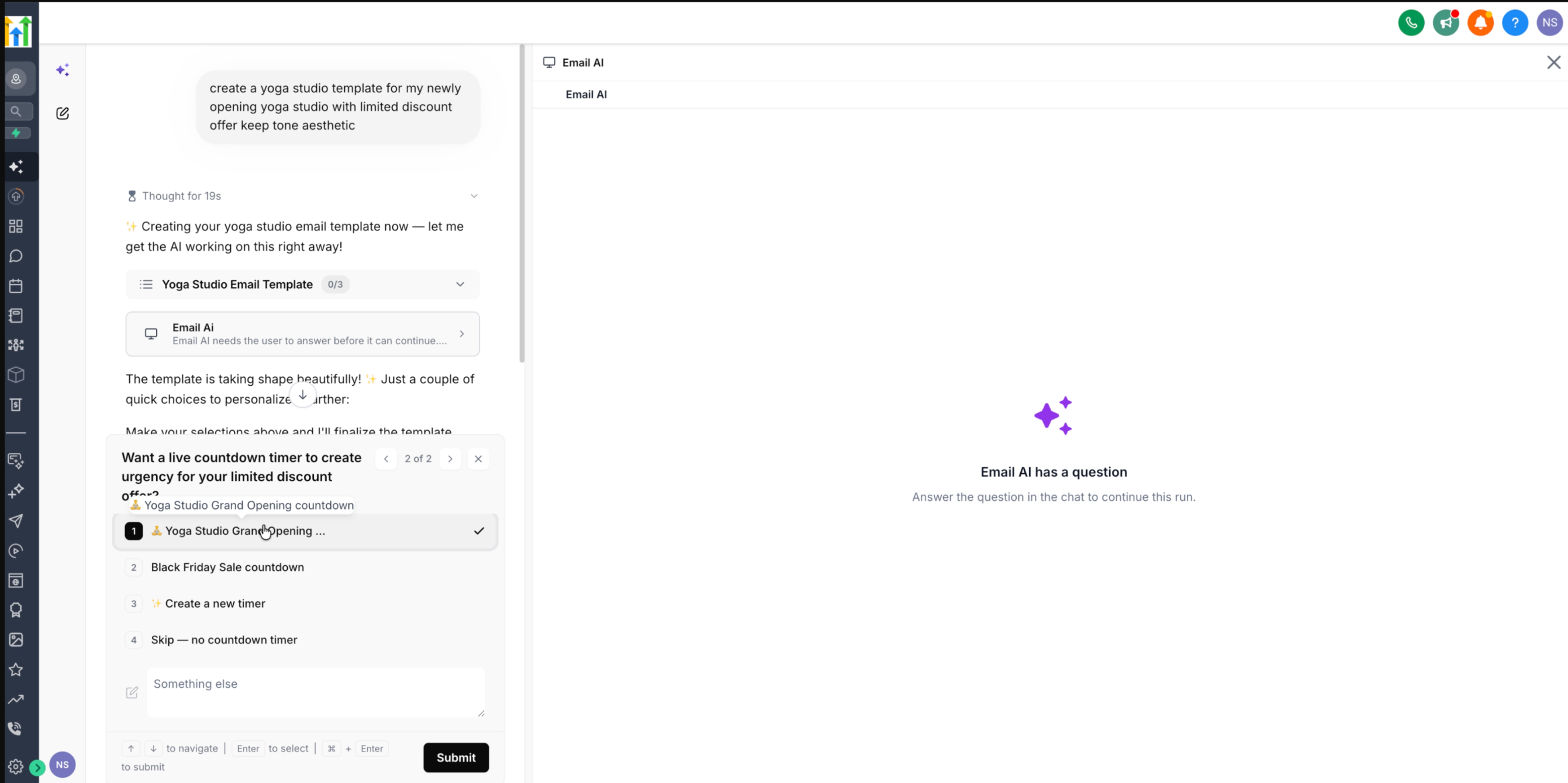Image resolution: width=1568 pixels, height=783 pixels.
Task: Open the orange notifications bell
Action: tap(1480, 23)
